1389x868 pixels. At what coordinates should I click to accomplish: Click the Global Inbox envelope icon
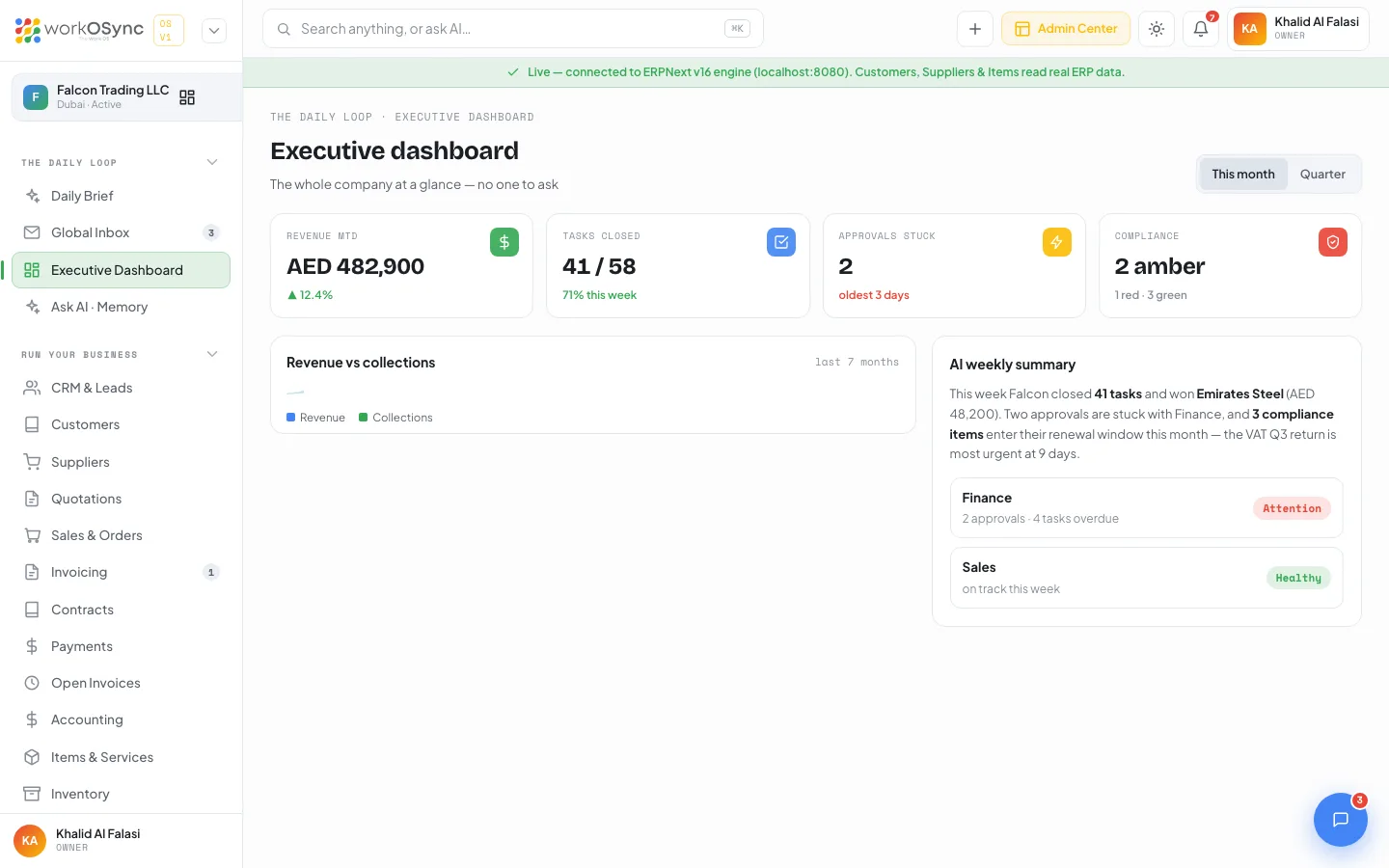pos(32,232)
